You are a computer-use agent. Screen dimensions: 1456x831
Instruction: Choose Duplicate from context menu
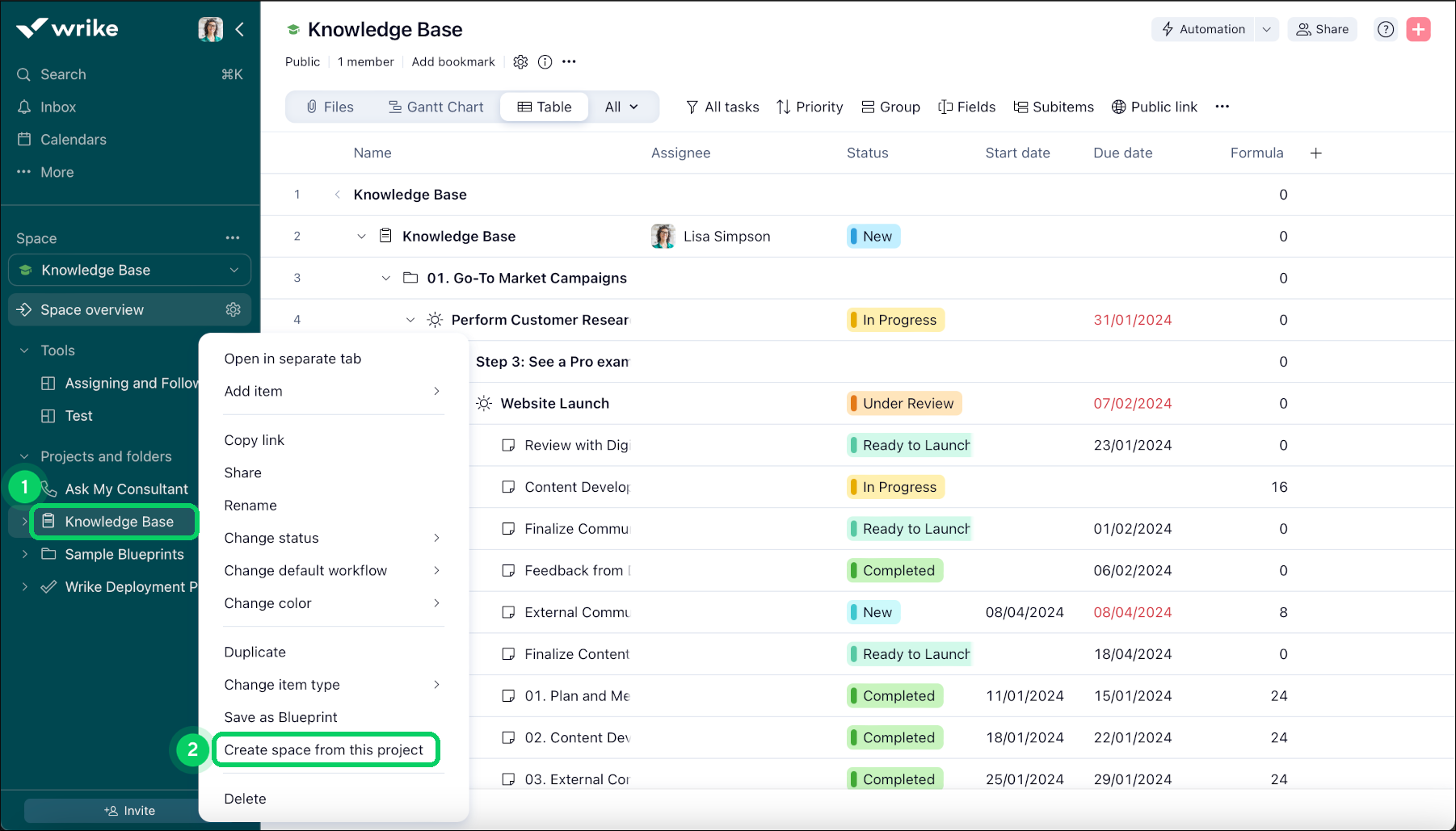point(255,653)
